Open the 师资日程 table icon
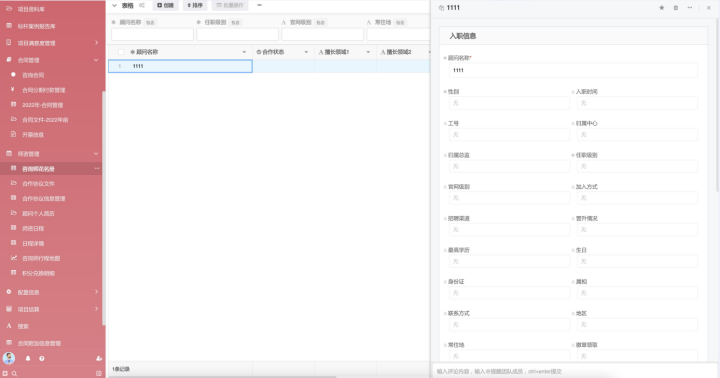 coord(13,228)
